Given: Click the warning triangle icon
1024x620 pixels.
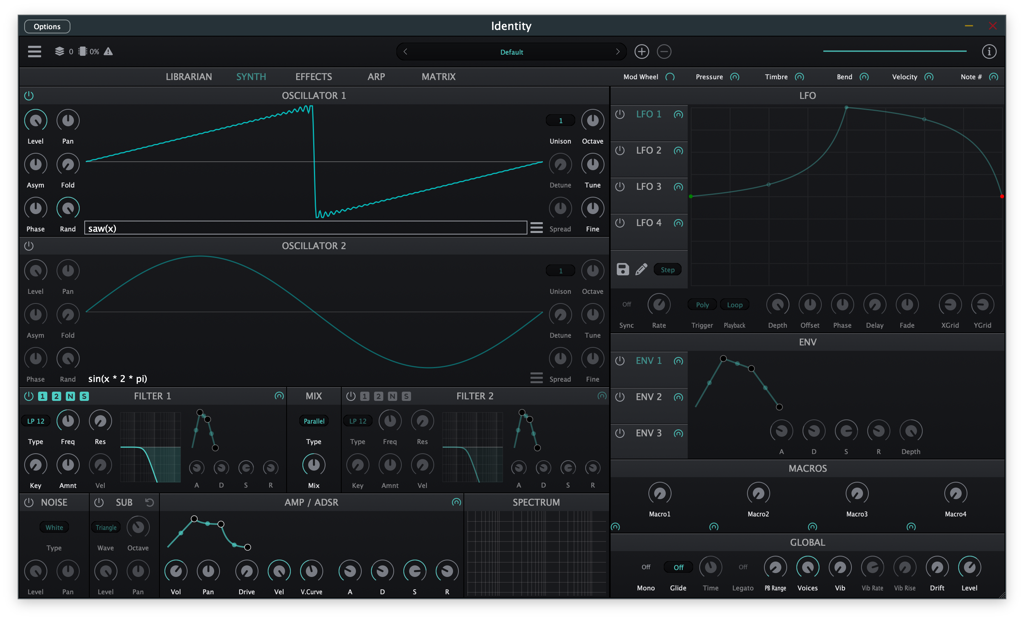Looking at the screenshot, I should (108, 52).
